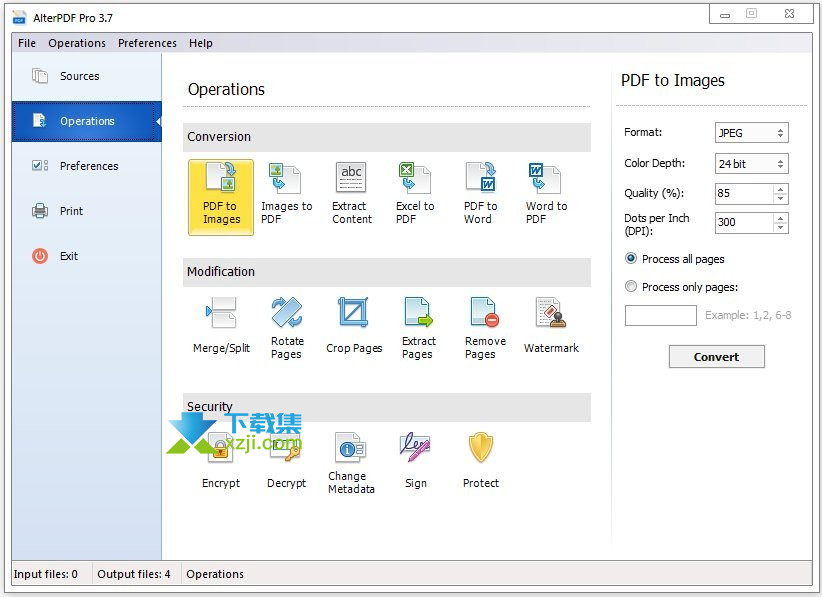Image resolution: width=822 pixels, height=597 pixels.
Task: Click the AlterPDF title bar app icon
Action: tap(19, 17)
